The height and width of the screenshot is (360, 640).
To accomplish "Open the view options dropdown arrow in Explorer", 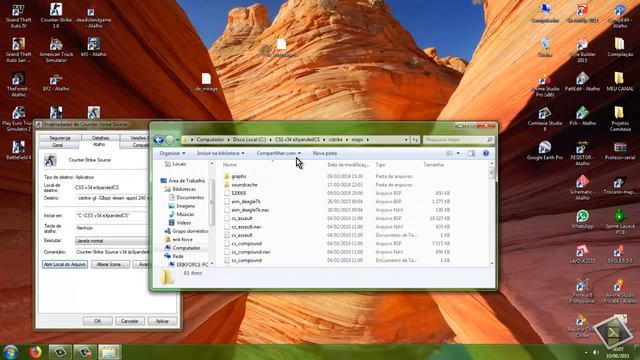I will click(x=458, y=153).
